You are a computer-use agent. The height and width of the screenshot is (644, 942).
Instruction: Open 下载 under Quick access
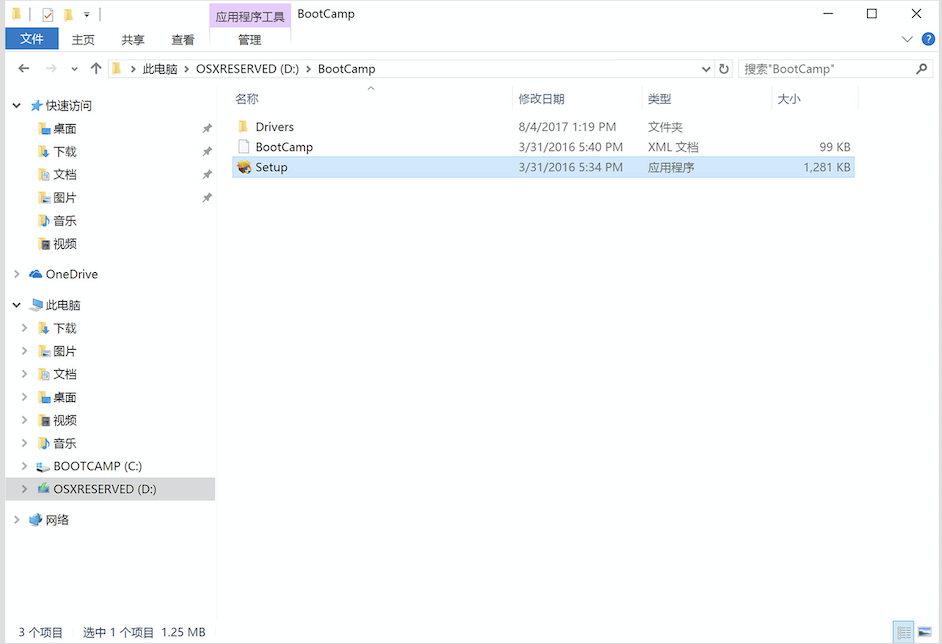[65, 151]
